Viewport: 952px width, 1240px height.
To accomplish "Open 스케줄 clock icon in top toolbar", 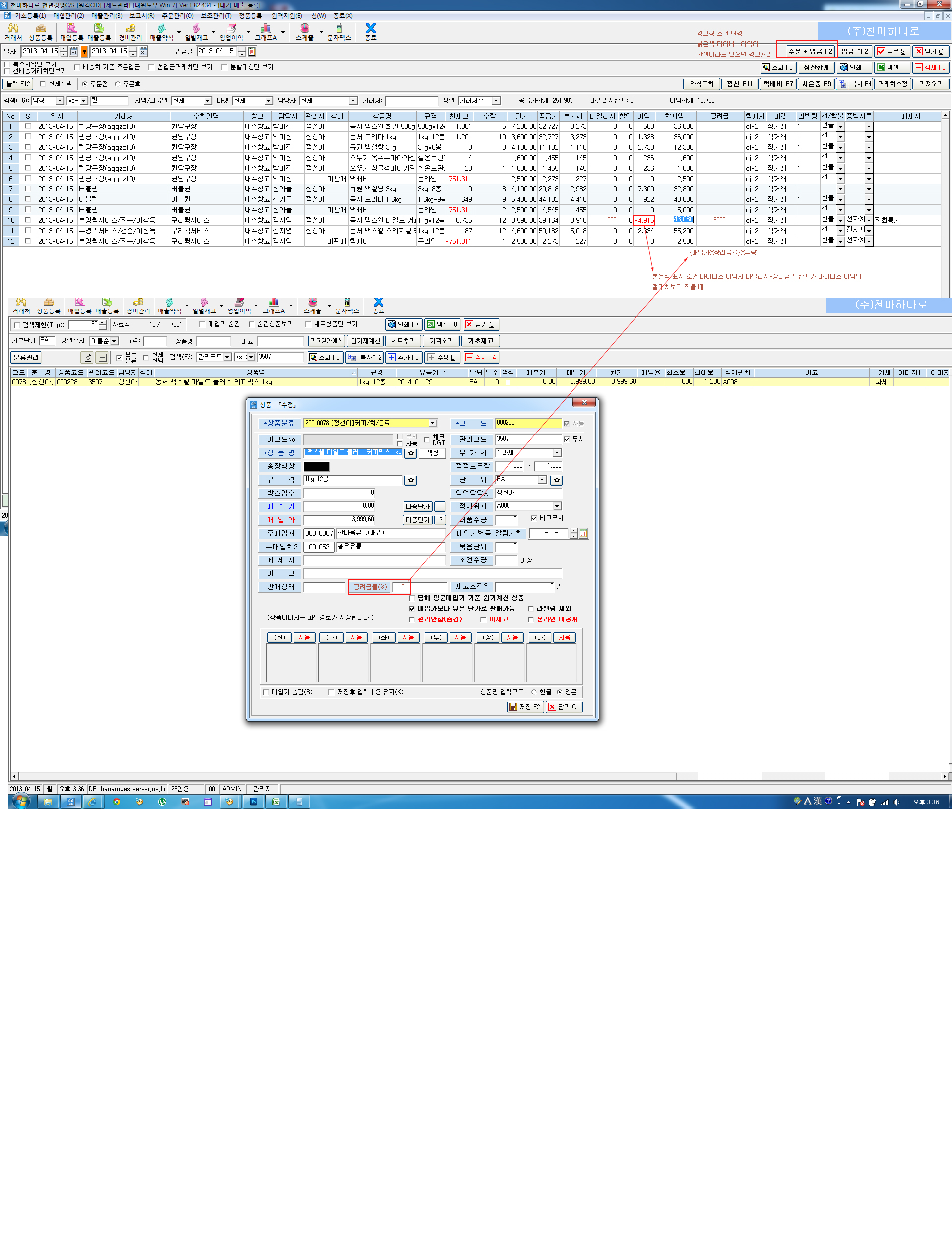I will (x=304, y=32).
